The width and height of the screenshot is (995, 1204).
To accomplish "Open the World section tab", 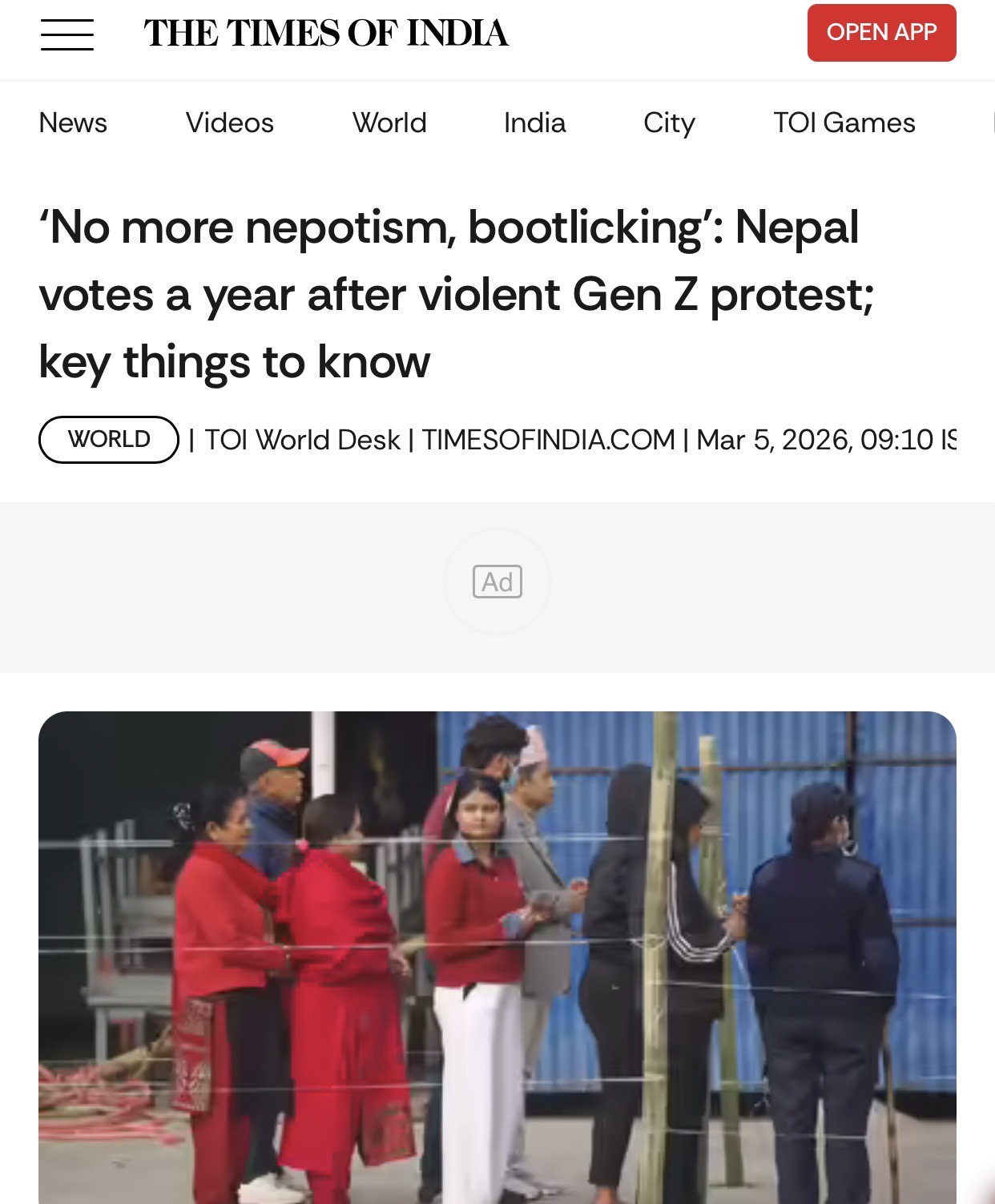I will 389,123.
